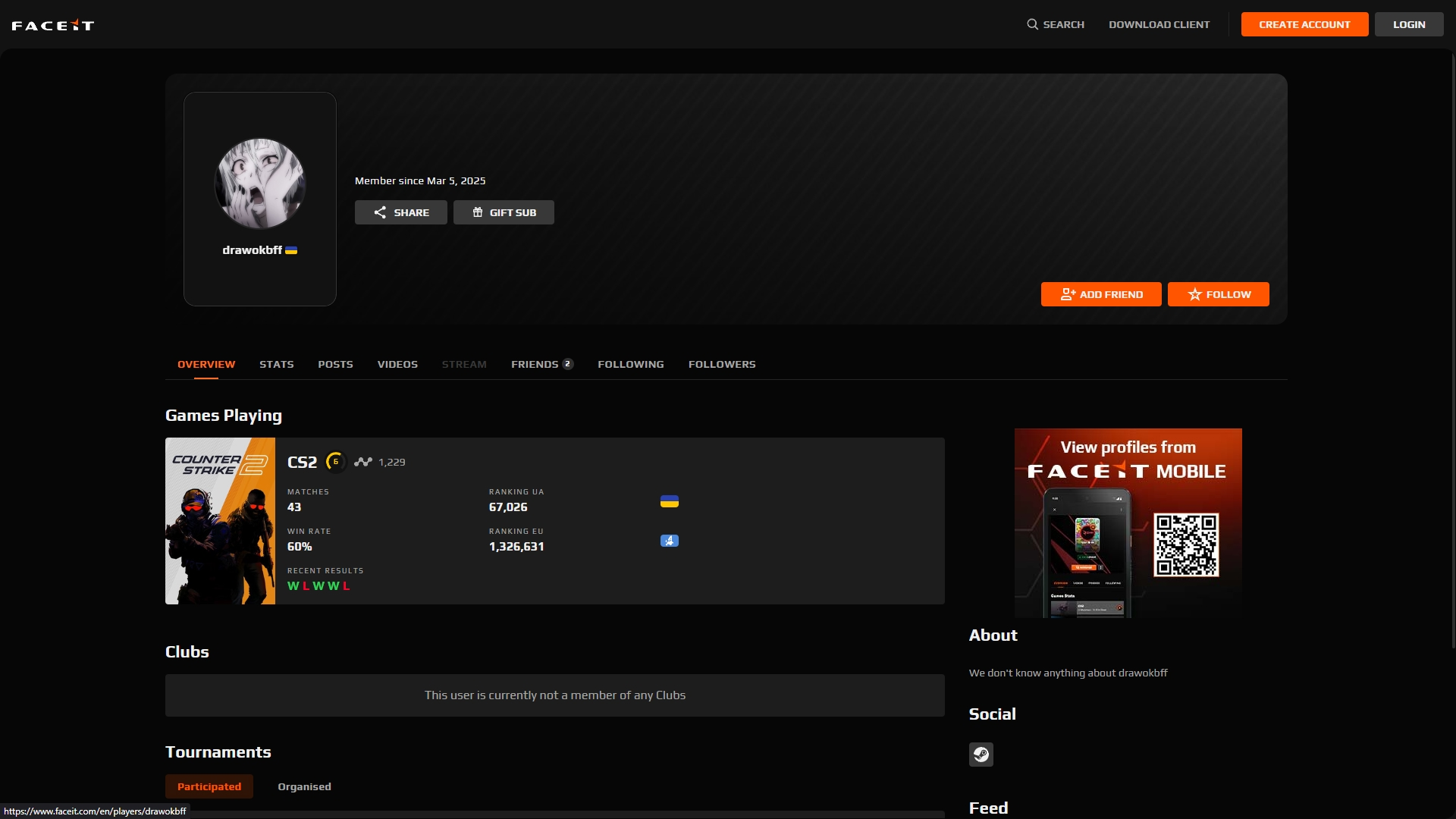Open the Posts tab
1456x819 pixels.
pyautogui.click(x=335, y=365)
